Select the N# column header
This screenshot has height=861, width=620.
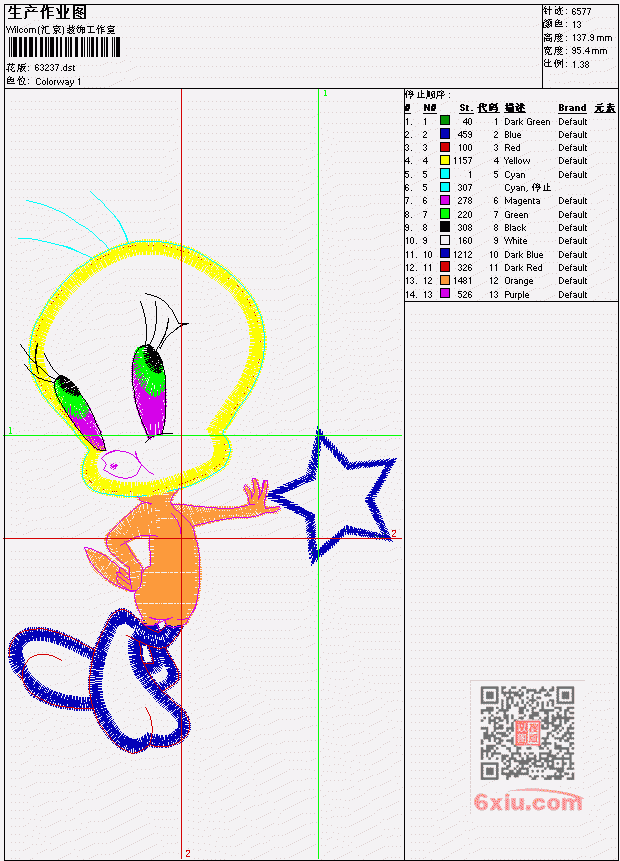pyautogui.click(x=429, y=108)
